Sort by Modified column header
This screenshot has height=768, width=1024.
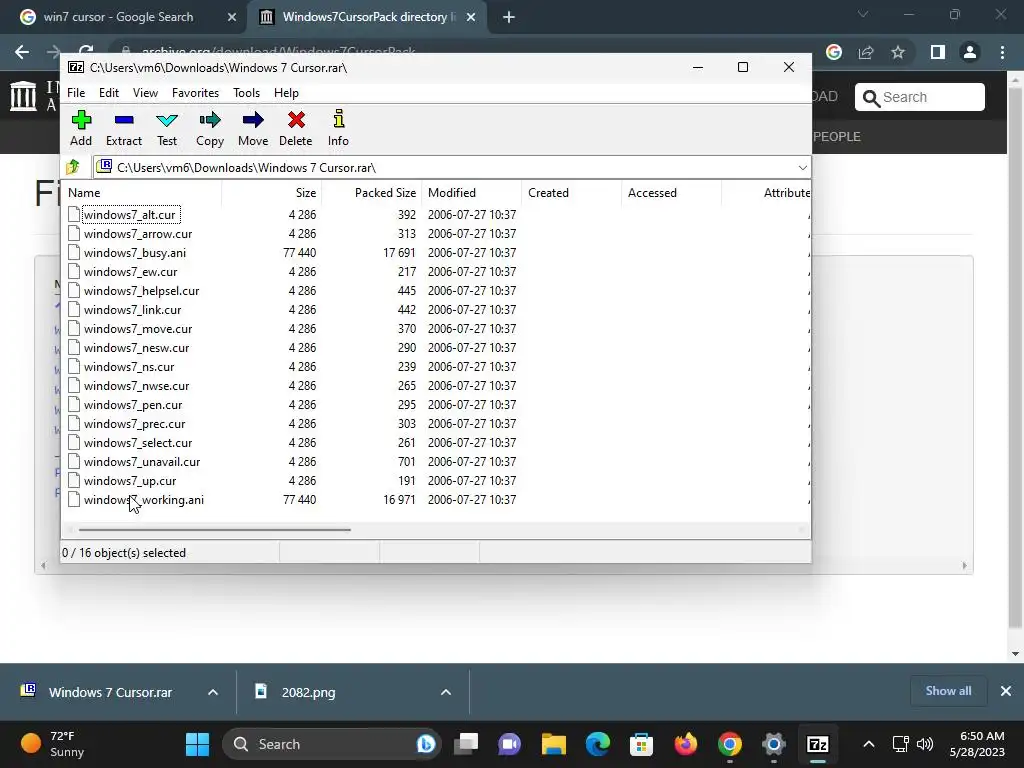coord(472,193)
